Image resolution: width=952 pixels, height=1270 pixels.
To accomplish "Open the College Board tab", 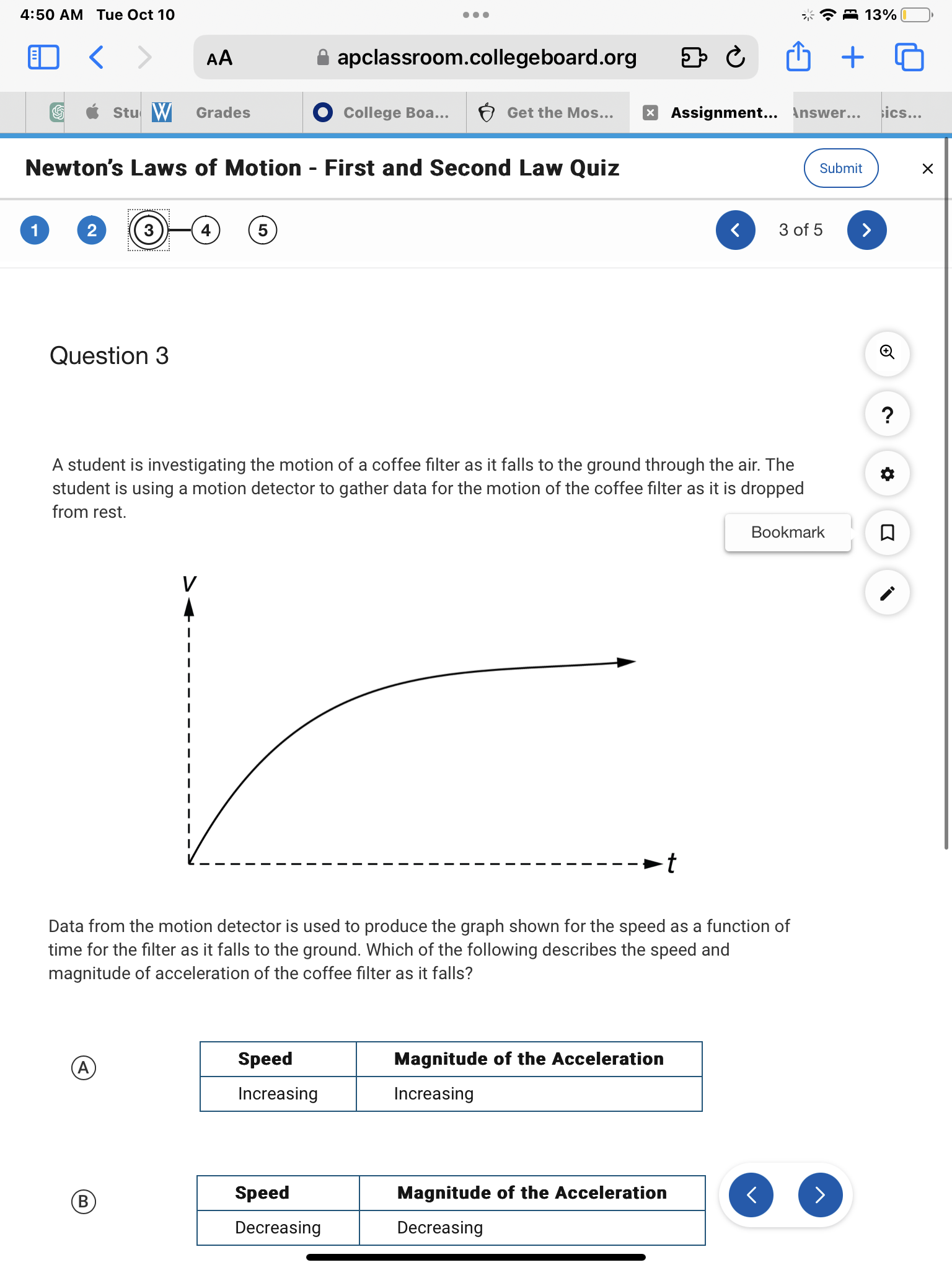I will pyautogui.click(x=384, y=112).
